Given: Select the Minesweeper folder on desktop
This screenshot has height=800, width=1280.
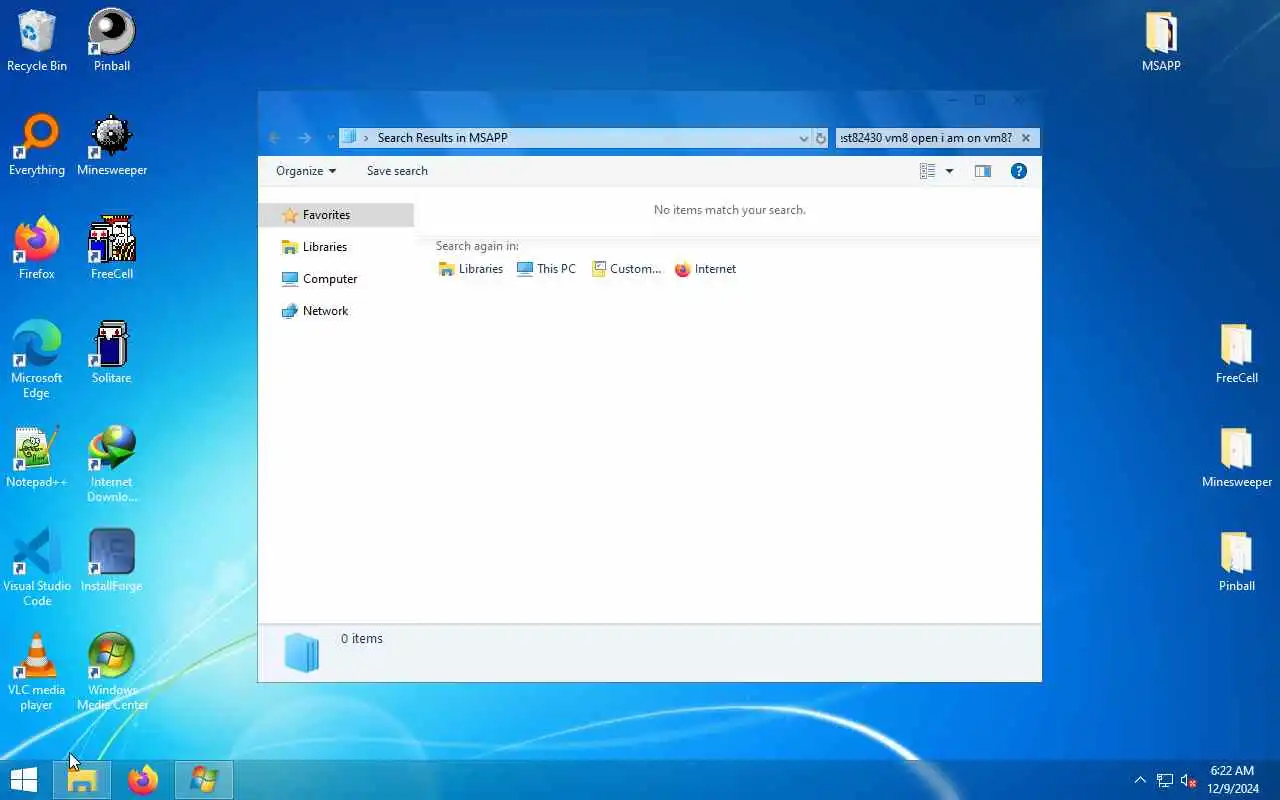Looking at the screenshot, I should 1237,457.
